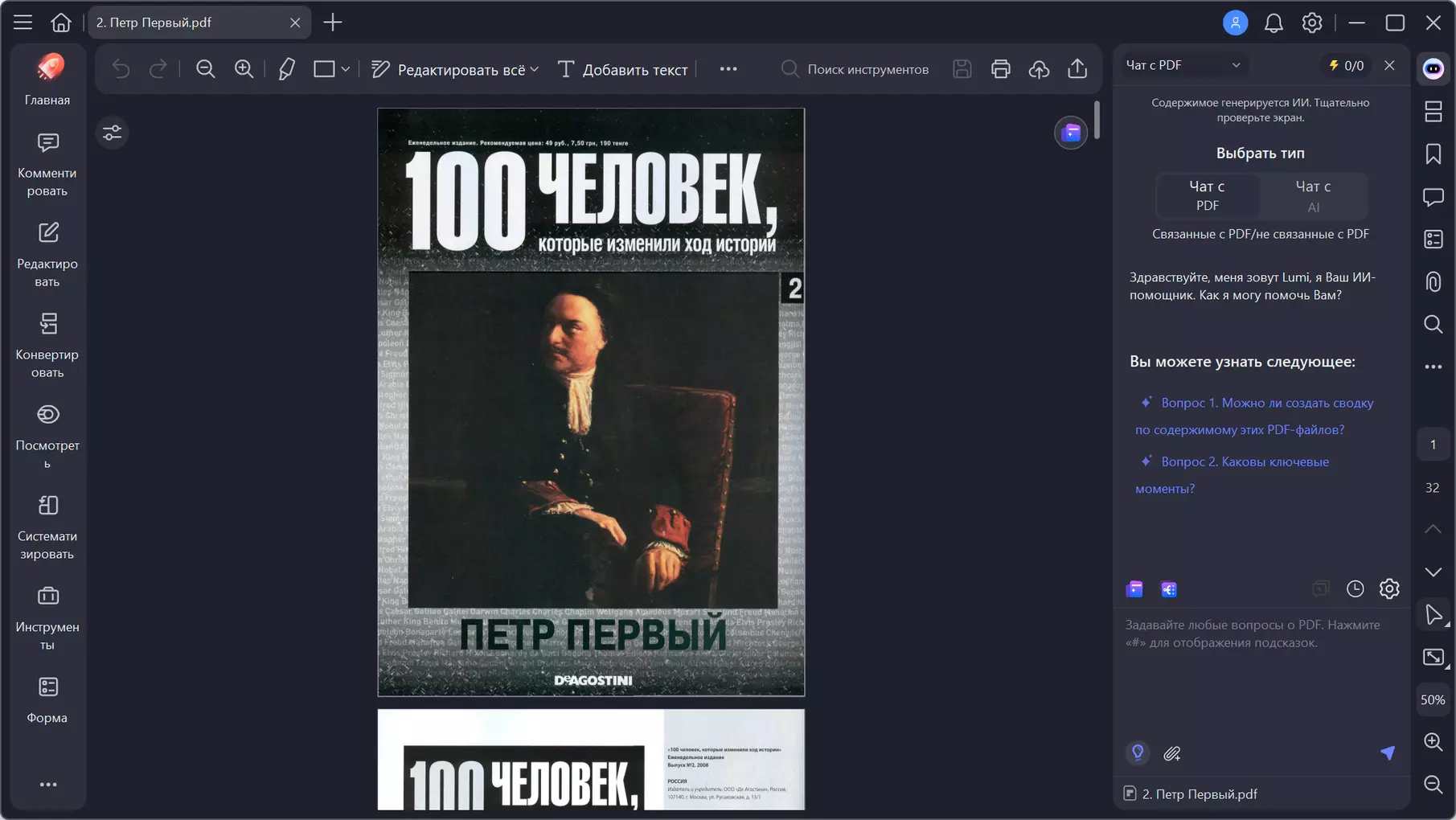Screen dimensions: 1456x820
Task: Open the Редактировать sidebar tool
Action: [x=47, y=255]
